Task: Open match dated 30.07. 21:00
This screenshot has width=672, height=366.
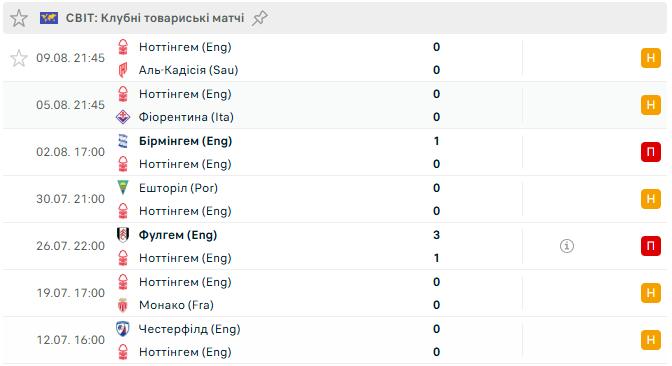Action: 335,199
